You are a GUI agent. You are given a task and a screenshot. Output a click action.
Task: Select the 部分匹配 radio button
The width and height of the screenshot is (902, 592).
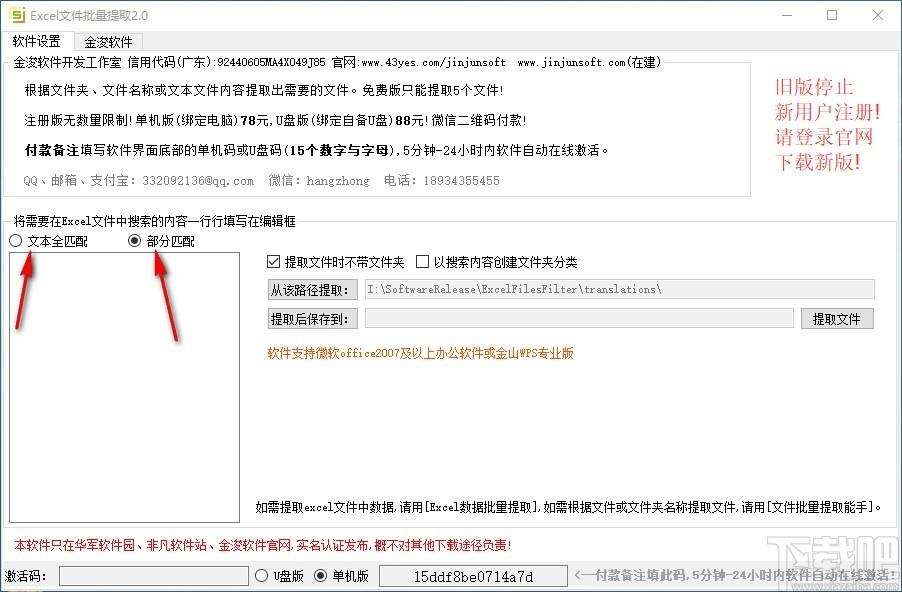162,241
